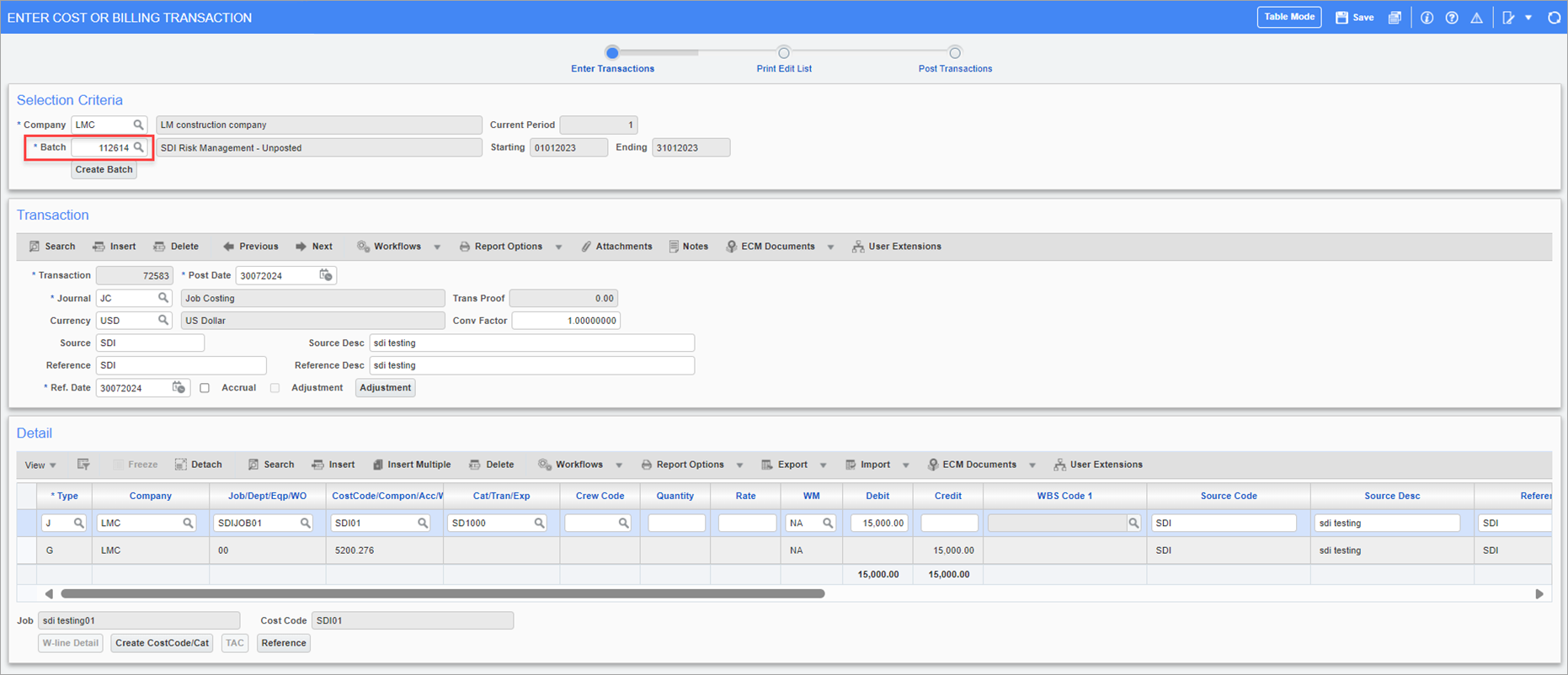This screenshot has width=1568, height=675.
Task: Open the help question-mark icon
Action: [x=1452, y=18]
